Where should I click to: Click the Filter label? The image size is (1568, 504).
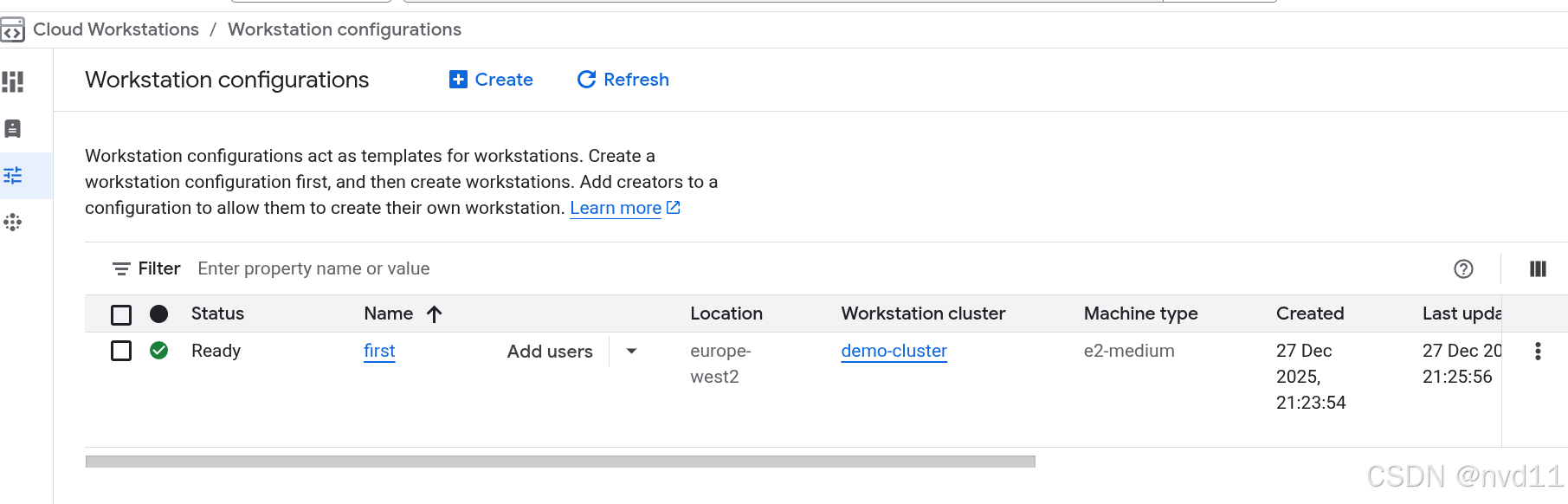coord(159,268)
